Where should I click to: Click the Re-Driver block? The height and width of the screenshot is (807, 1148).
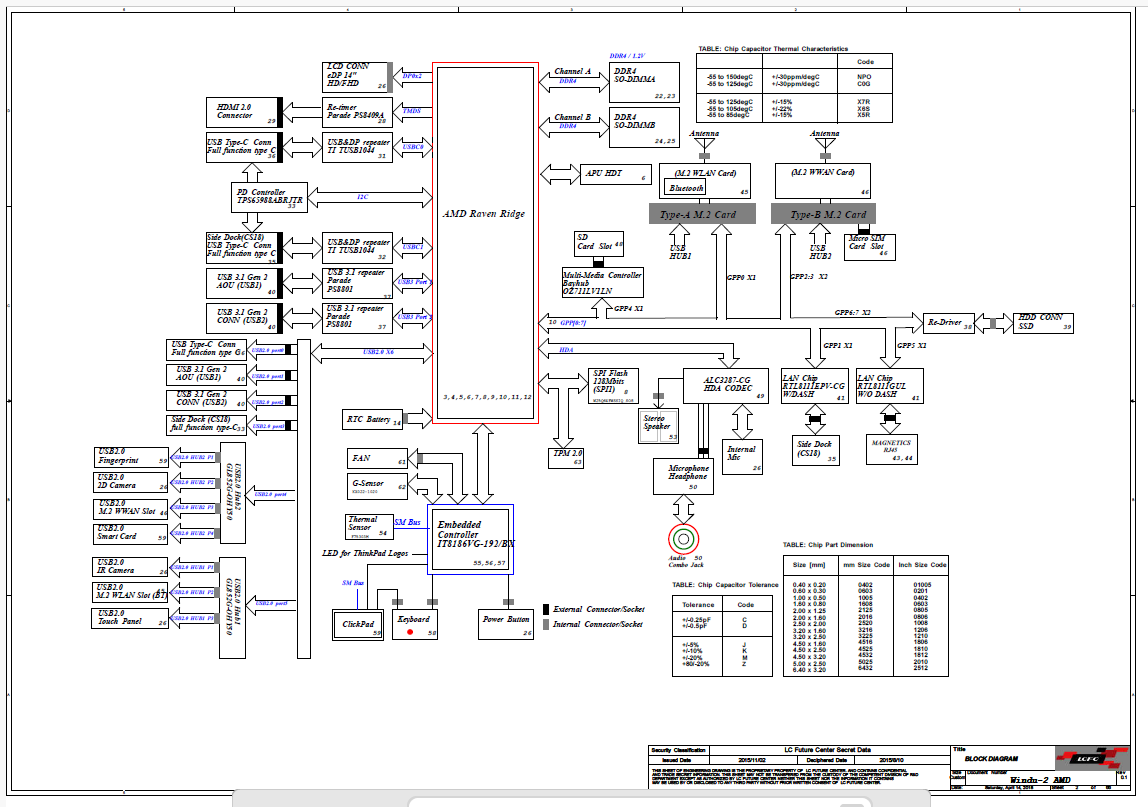pos(949,322)
